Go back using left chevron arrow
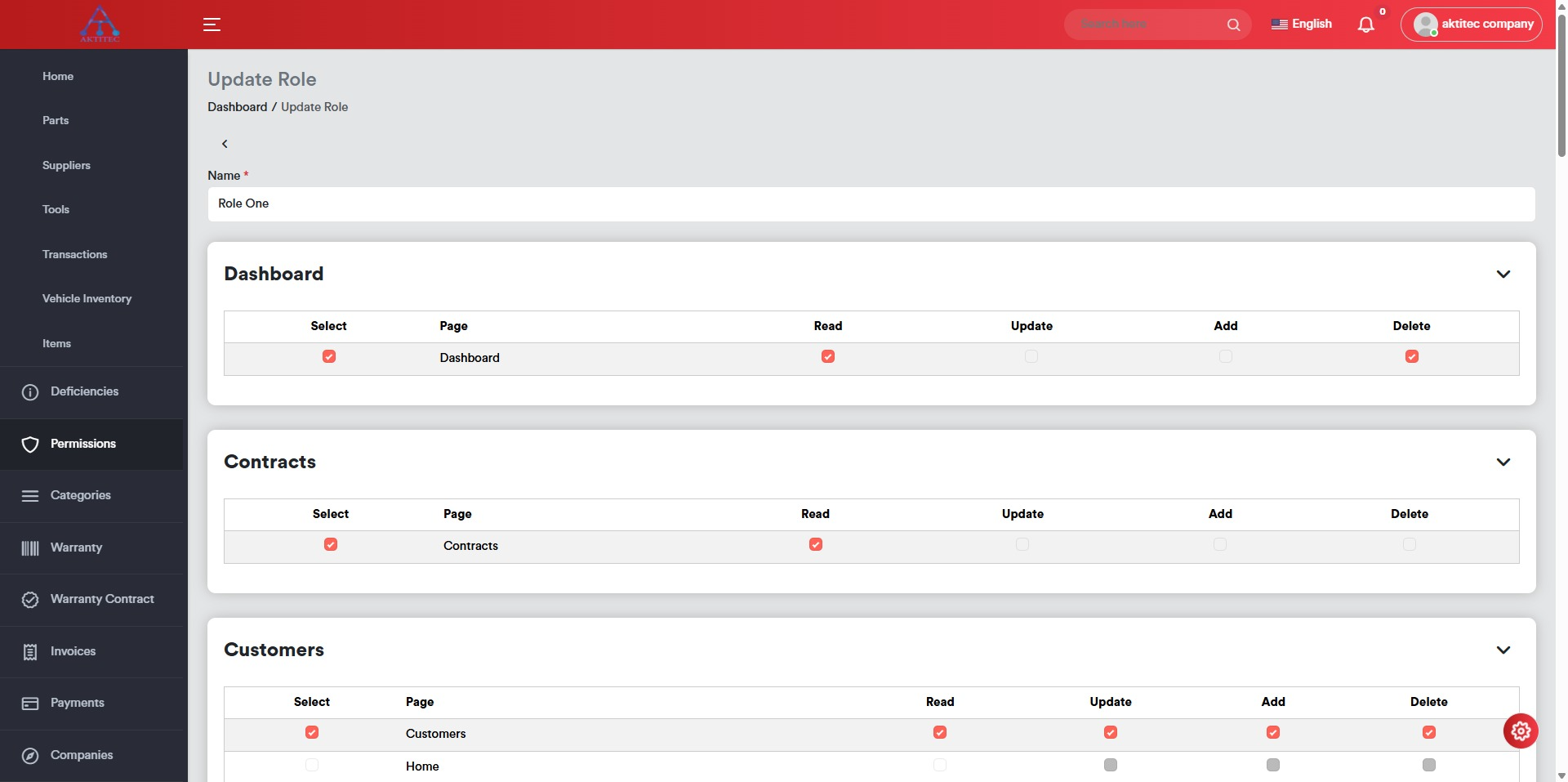This screenshot has height=782, width=1568. (225, 144)
